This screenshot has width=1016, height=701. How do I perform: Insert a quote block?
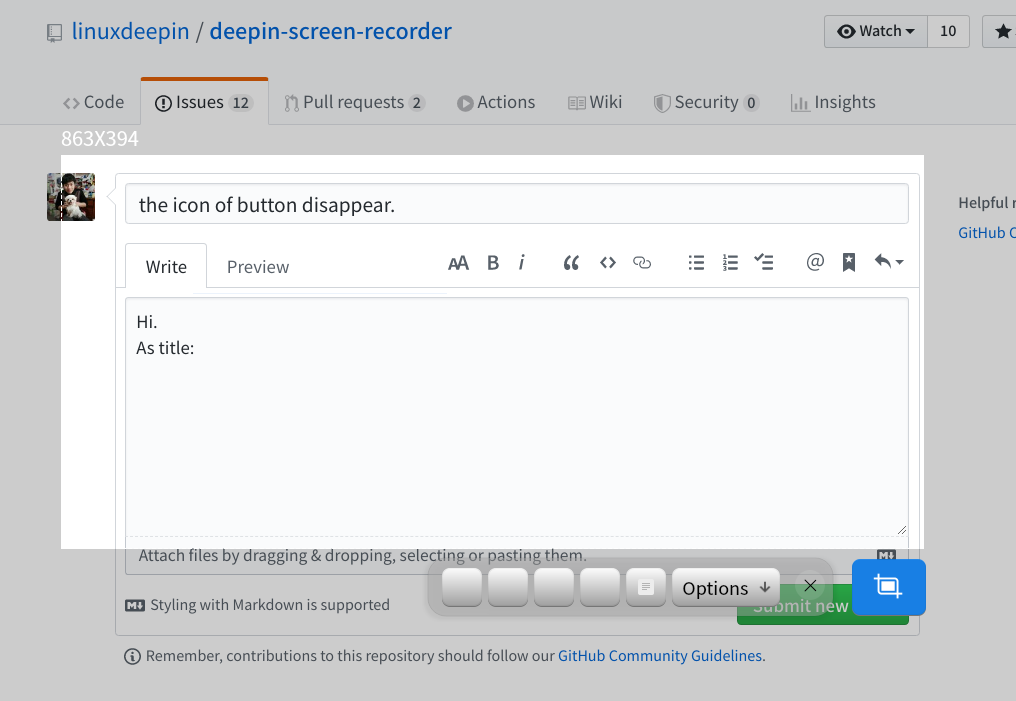[x=570, y=262]
